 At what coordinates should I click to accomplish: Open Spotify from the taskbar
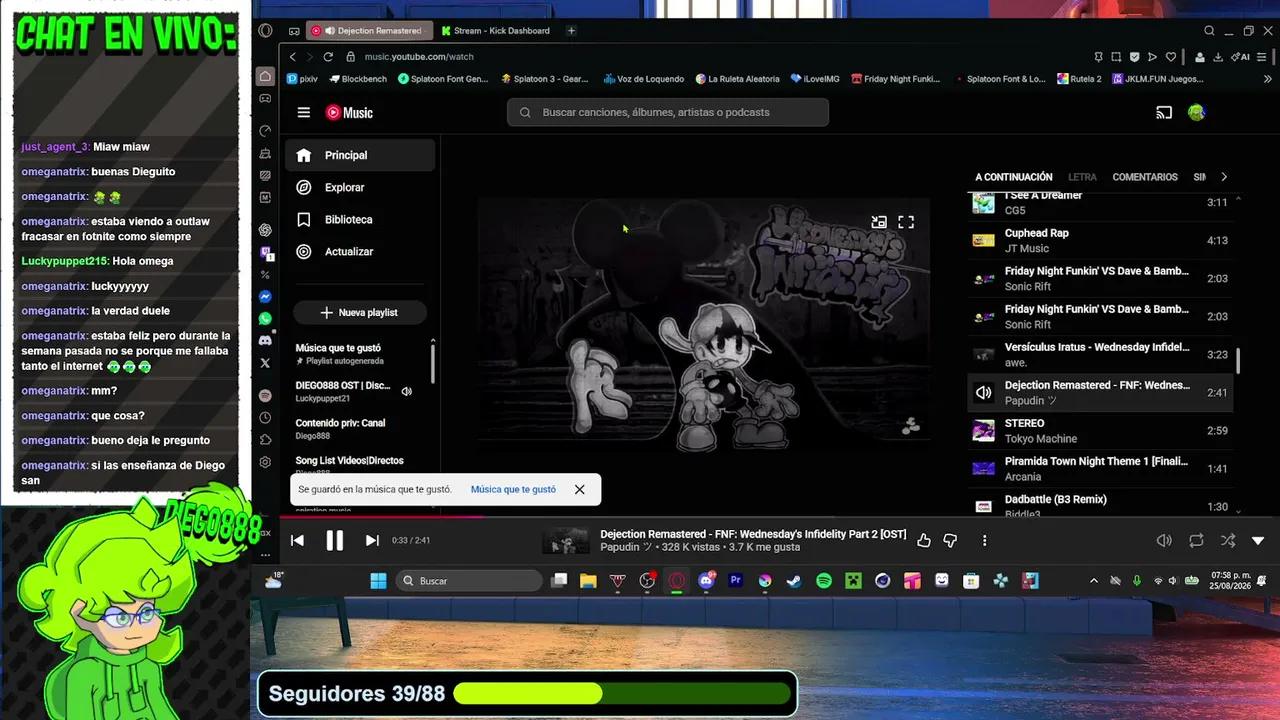tap(824, 581)
